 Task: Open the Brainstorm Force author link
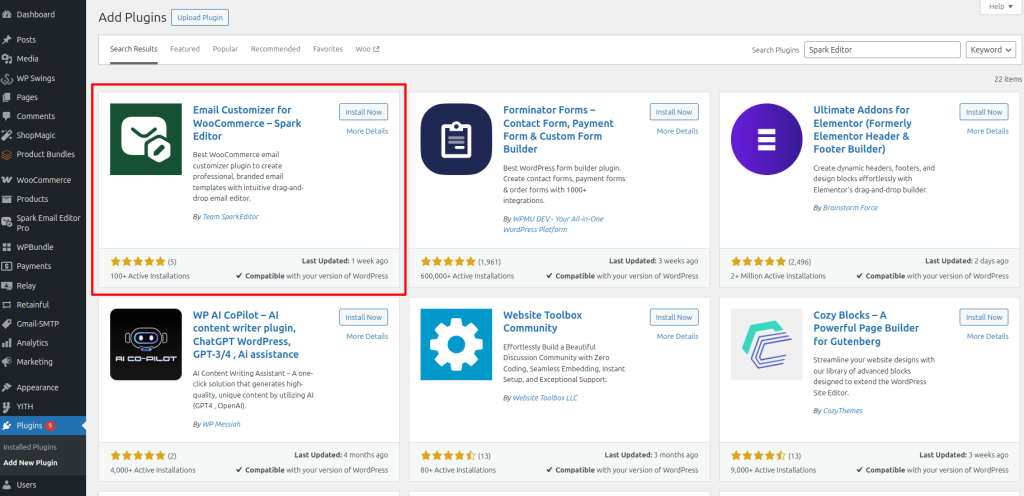coord(850,208)
